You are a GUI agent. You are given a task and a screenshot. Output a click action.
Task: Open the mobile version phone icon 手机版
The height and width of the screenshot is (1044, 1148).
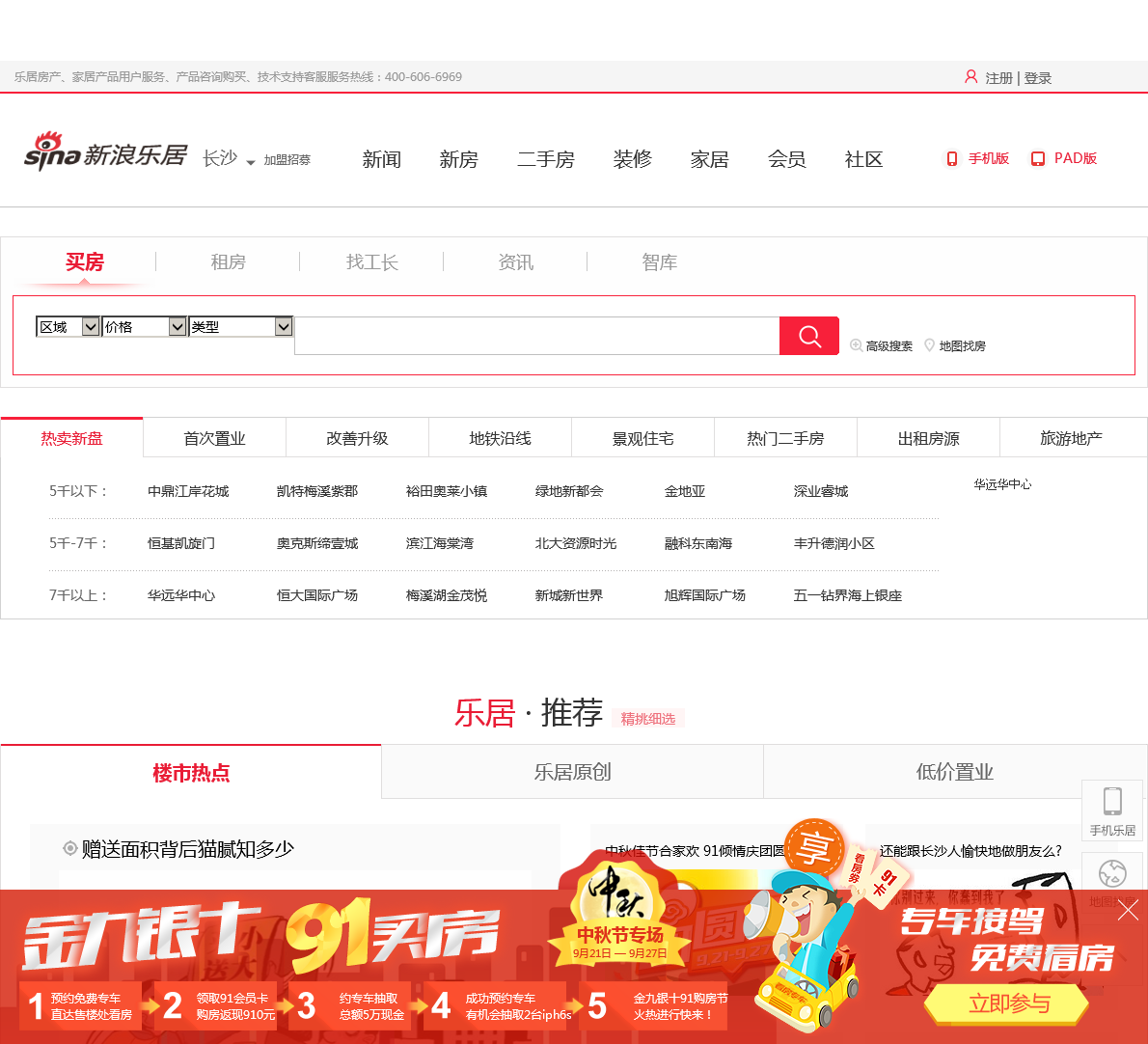coord(952,159)
